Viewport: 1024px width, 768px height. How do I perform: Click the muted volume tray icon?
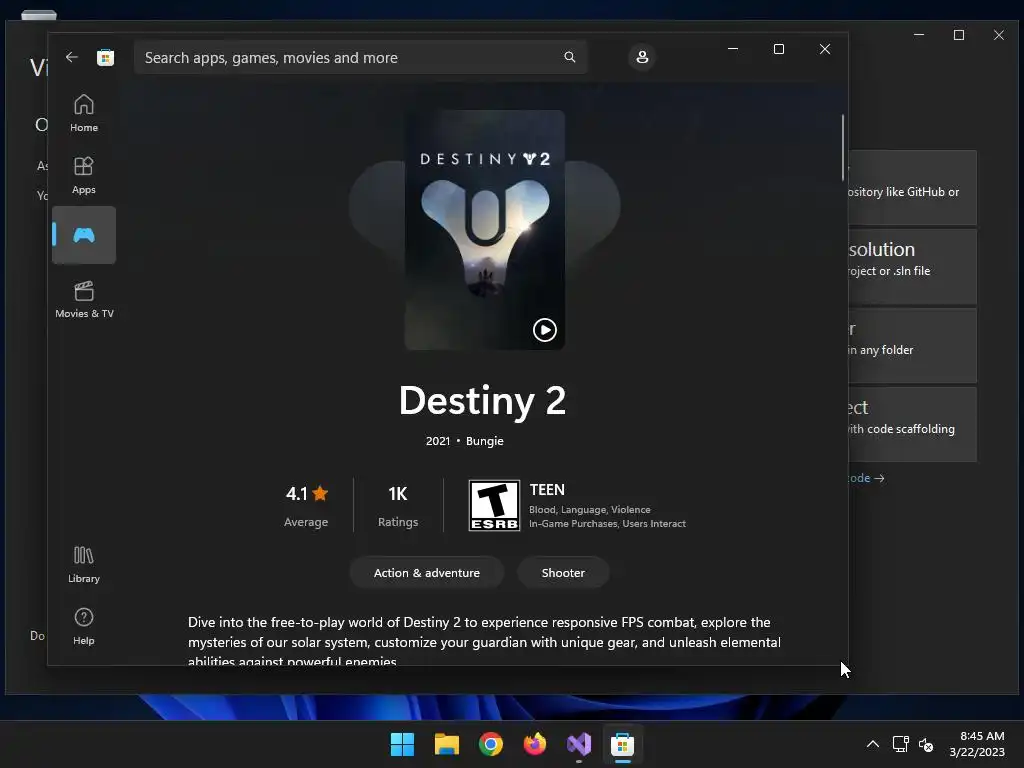coord(926,744)
